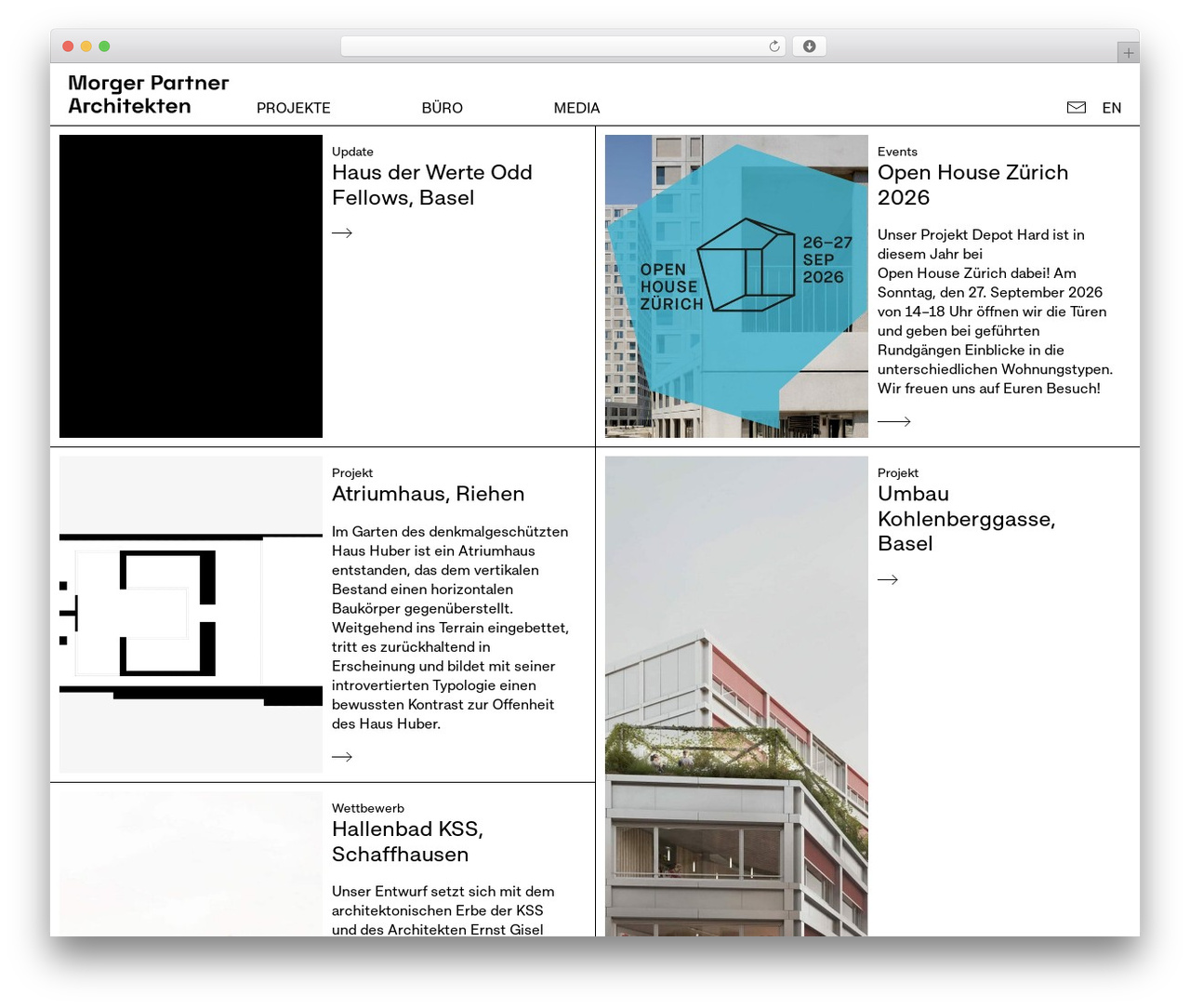Click the Open House Zürich poster image
This screenshot has width=1190, height=1008.
[x=736, y=286]
